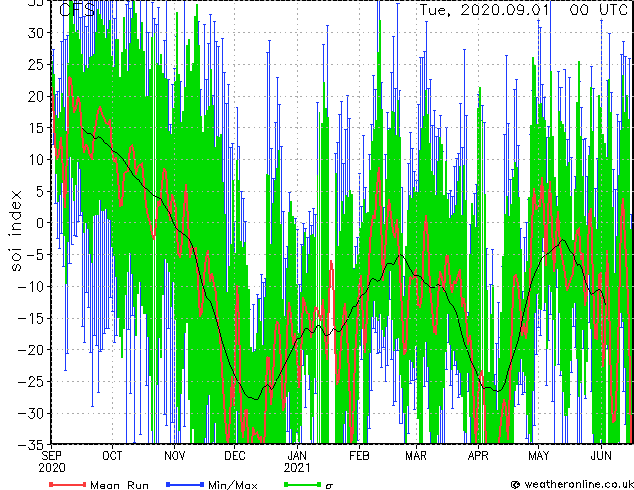634x490 pixels.
Task: Click the green sigma legend line
Action: [303, 484]
